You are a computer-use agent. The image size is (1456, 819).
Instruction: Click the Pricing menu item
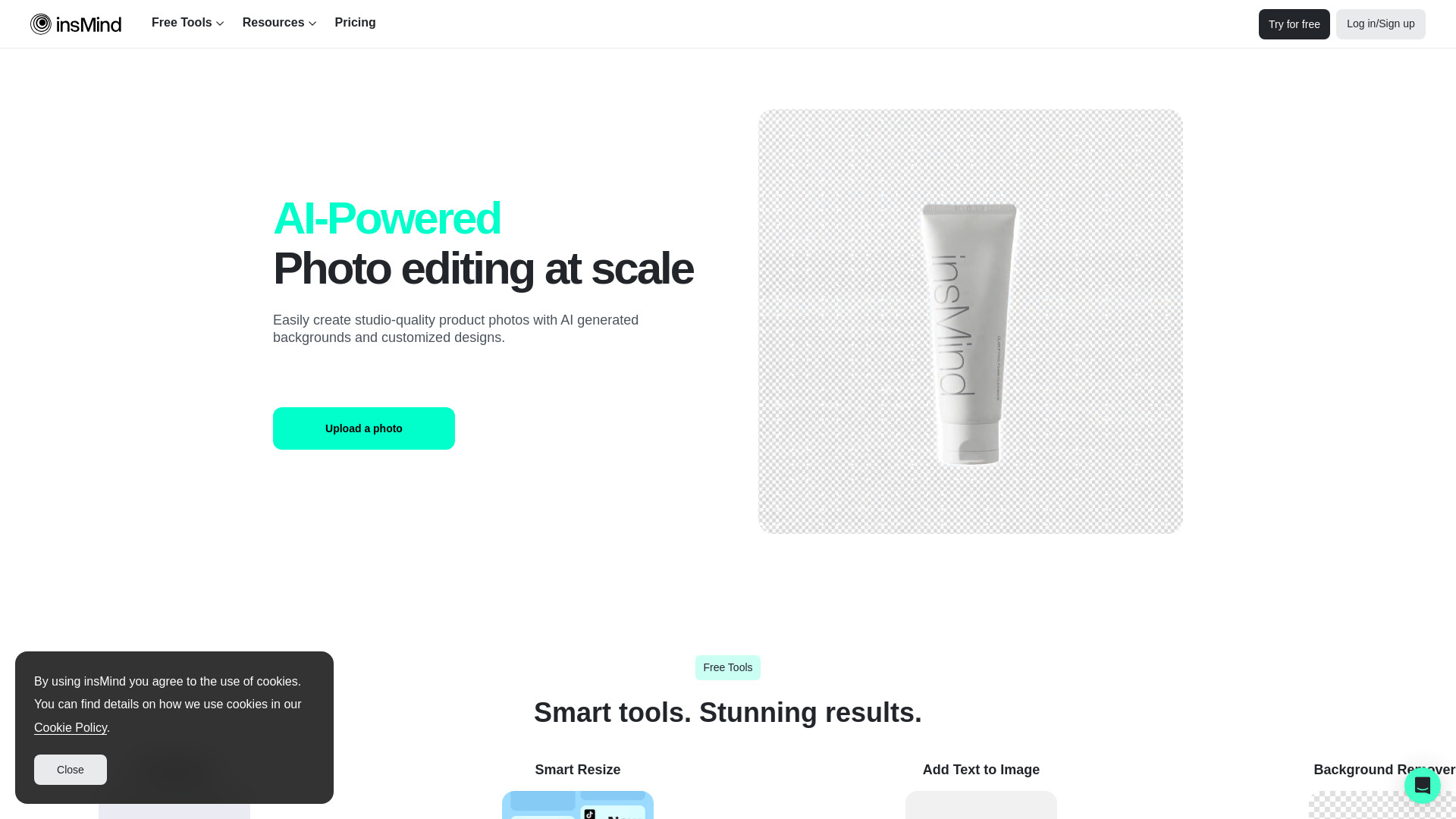(355, 22)
